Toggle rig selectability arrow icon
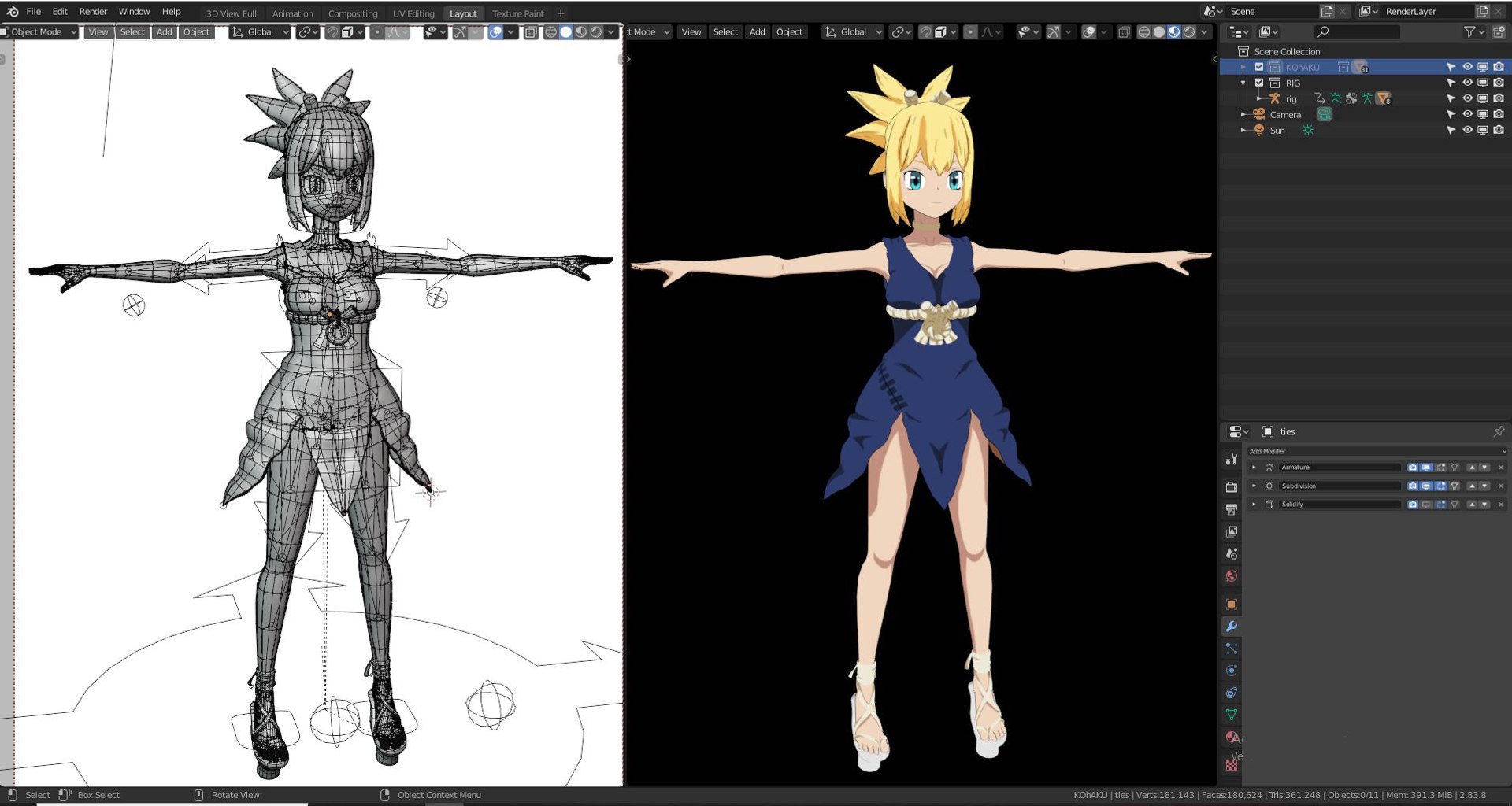The height and width of the screenshot is (806, 1512). (x=1451, y=98)
